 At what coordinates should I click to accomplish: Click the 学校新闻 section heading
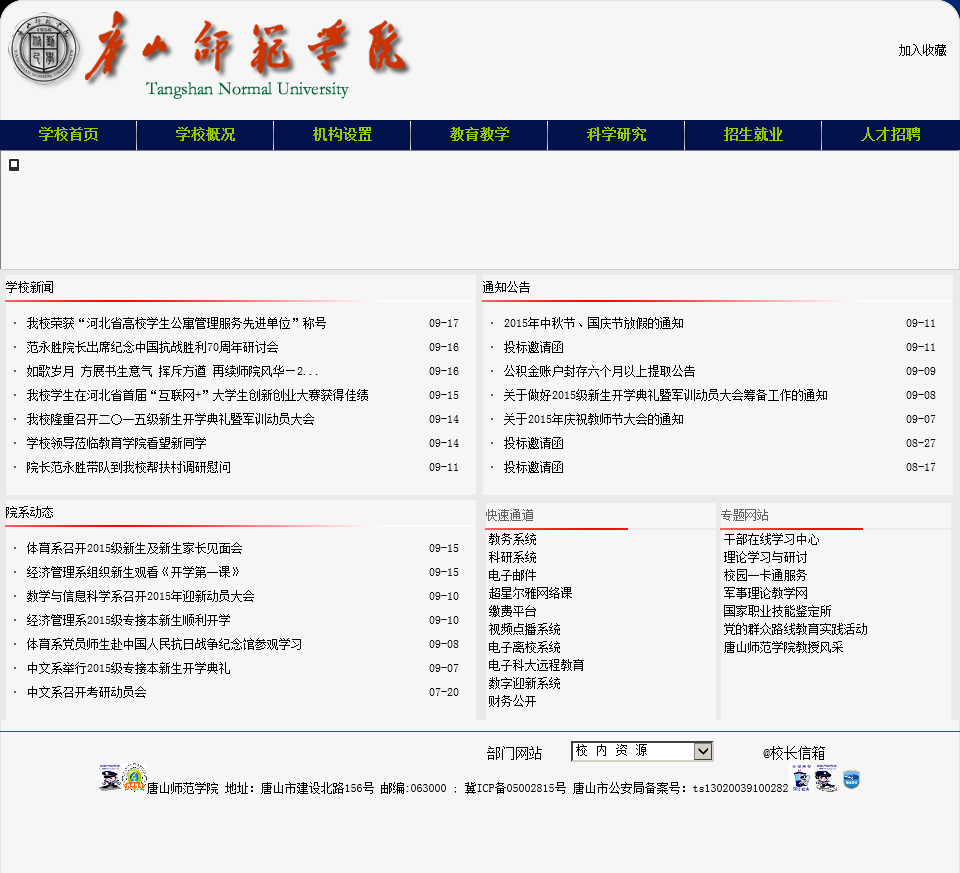[29, 287]
